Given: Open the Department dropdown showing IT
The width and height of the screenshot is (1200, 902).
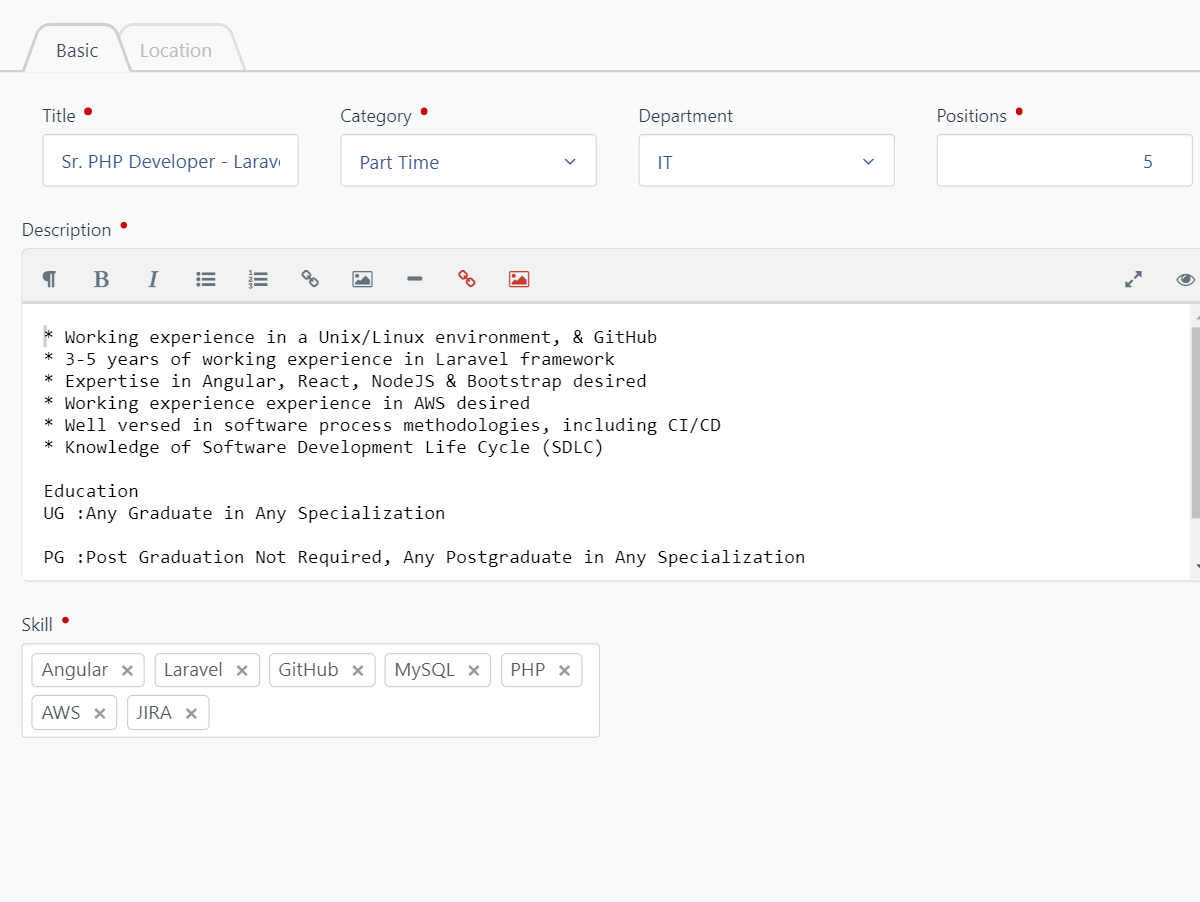Looking at the screenshot, I should tap(766, 161).
